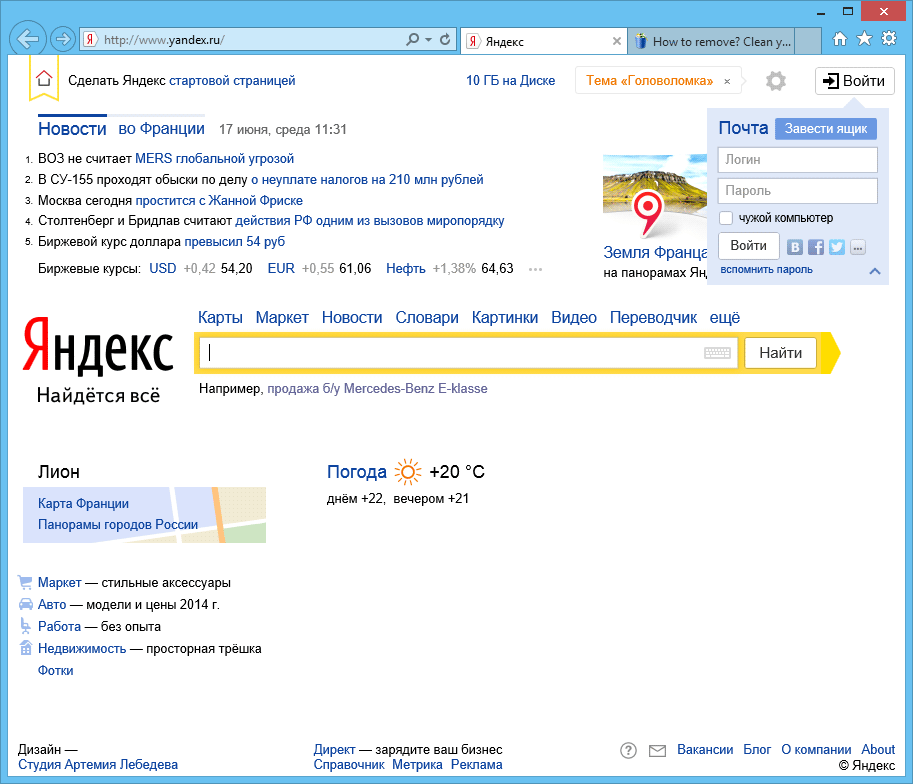Open Словари service link
The image size is (913, 784).
[427, 317]
